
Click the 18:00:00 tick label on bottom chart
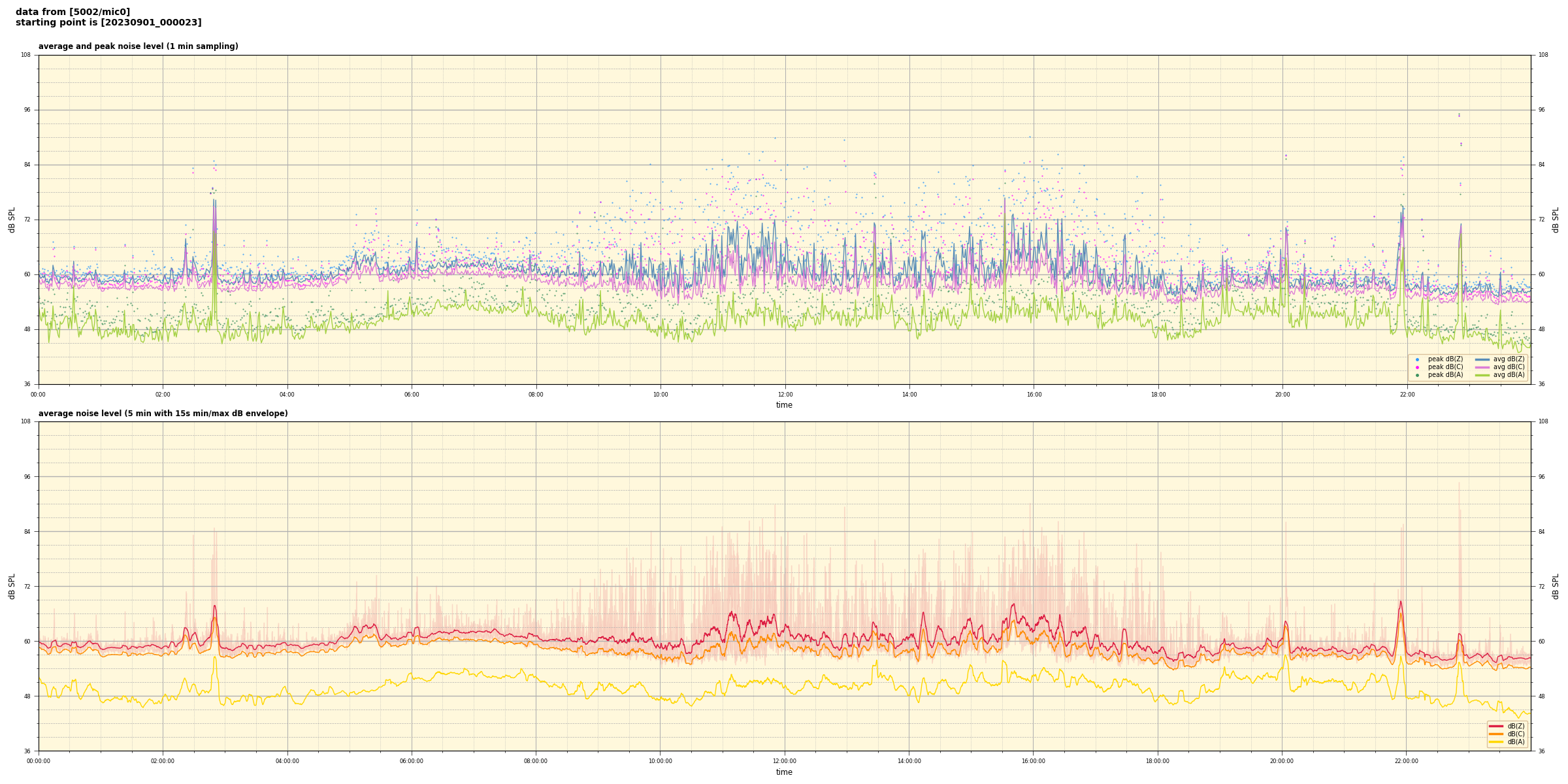(x=1158, y=761)
